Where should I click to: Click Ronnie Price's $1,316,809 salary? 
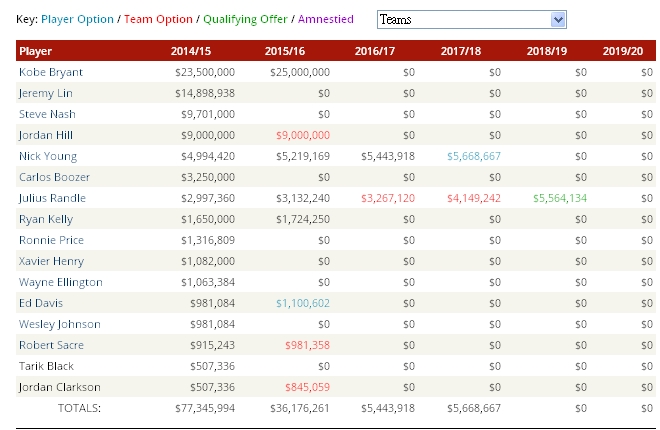(208, 240)
